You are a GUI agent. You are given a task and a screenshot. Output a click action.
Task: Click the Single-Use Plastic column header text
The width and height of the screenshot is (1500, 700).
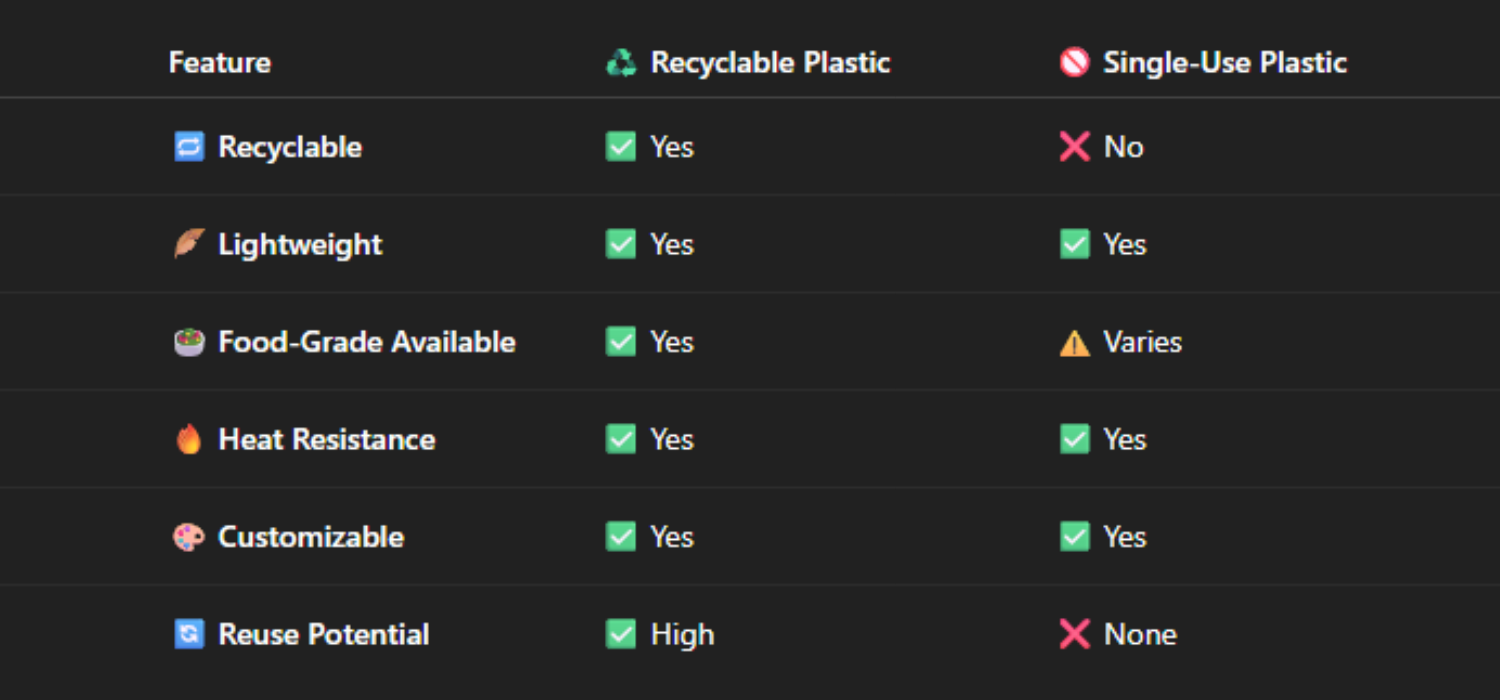1225,63
